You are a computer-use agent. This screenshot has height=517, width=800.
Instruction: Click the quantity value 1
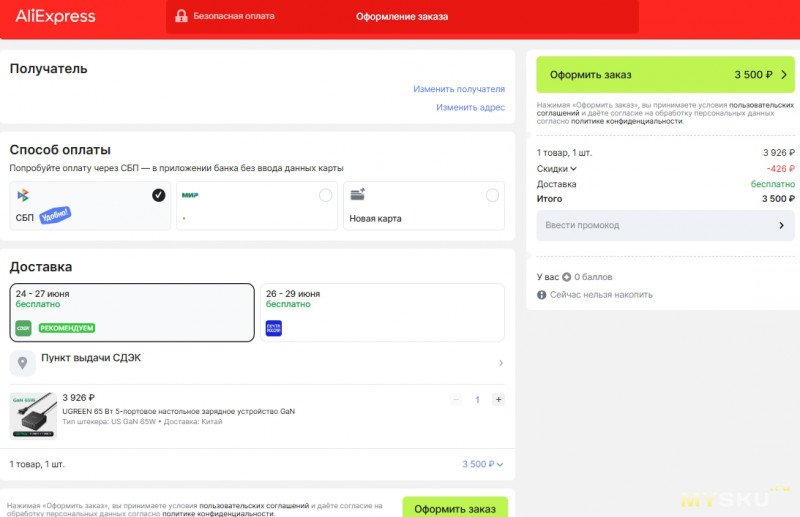coord(478,400)
